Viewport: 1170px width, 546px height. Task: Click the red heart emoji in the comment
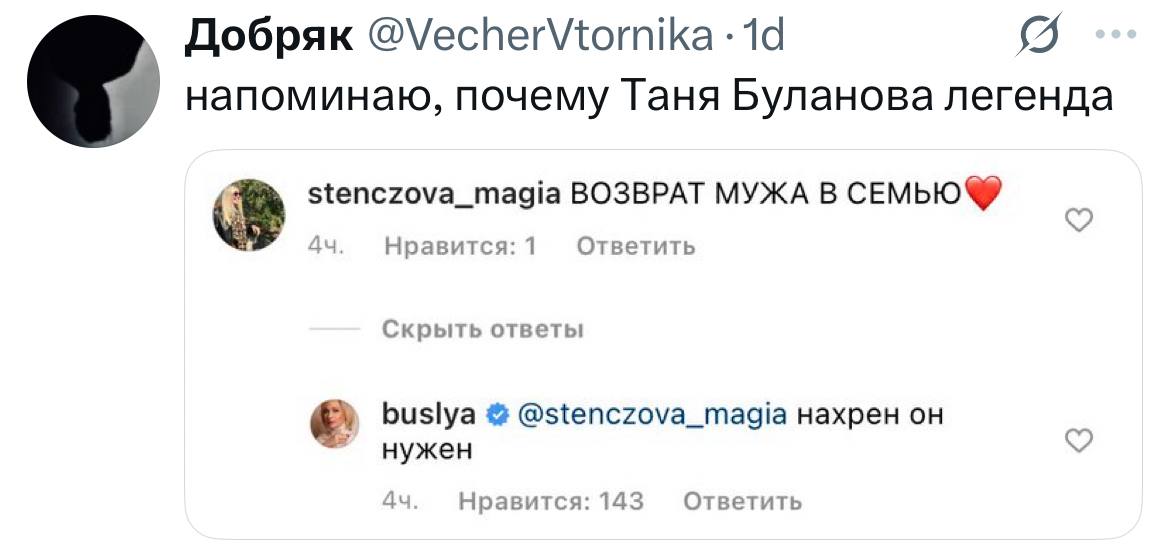981,193
